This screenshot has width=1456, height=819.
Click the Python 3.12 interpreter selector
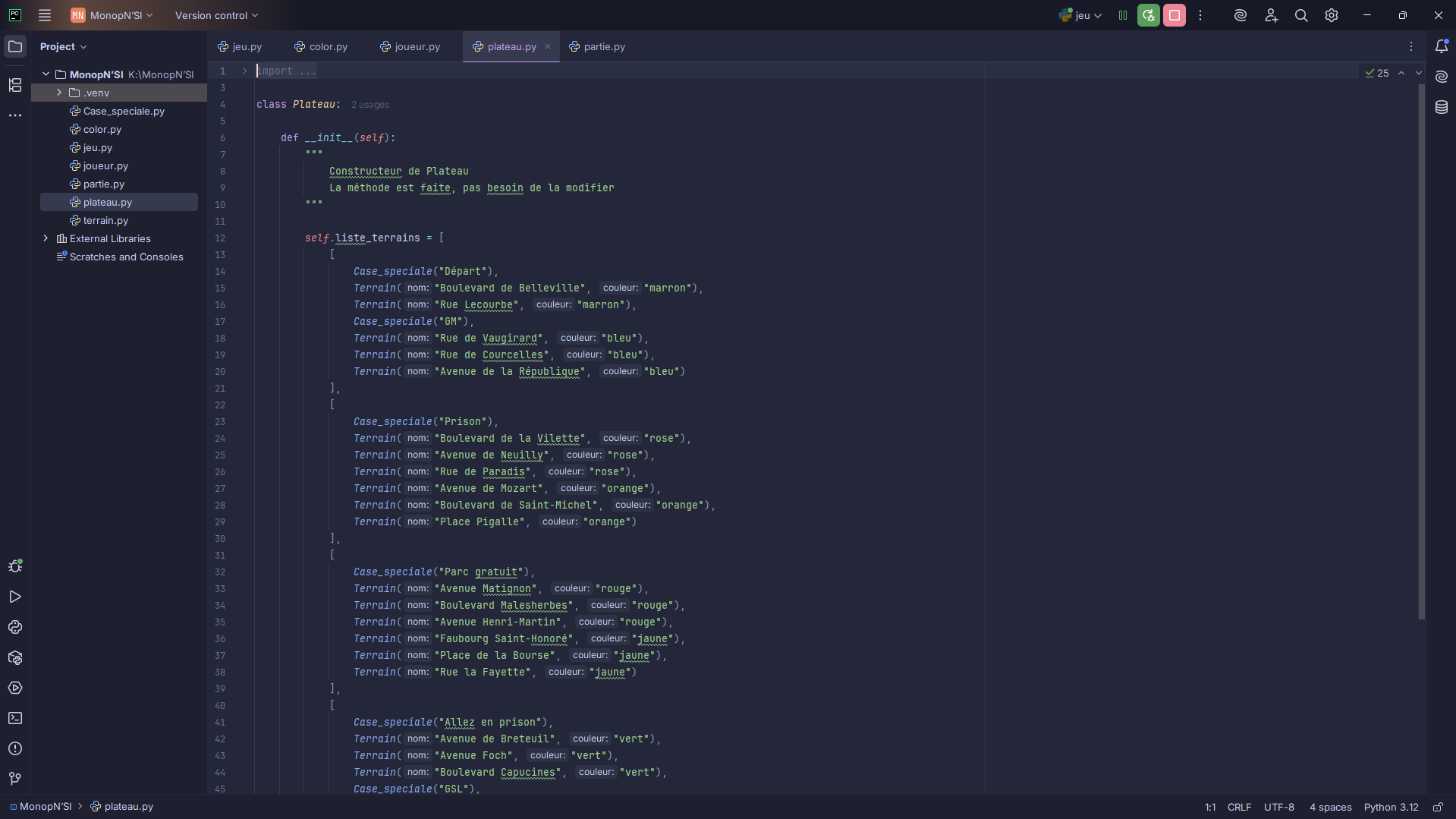(1391, 807)
